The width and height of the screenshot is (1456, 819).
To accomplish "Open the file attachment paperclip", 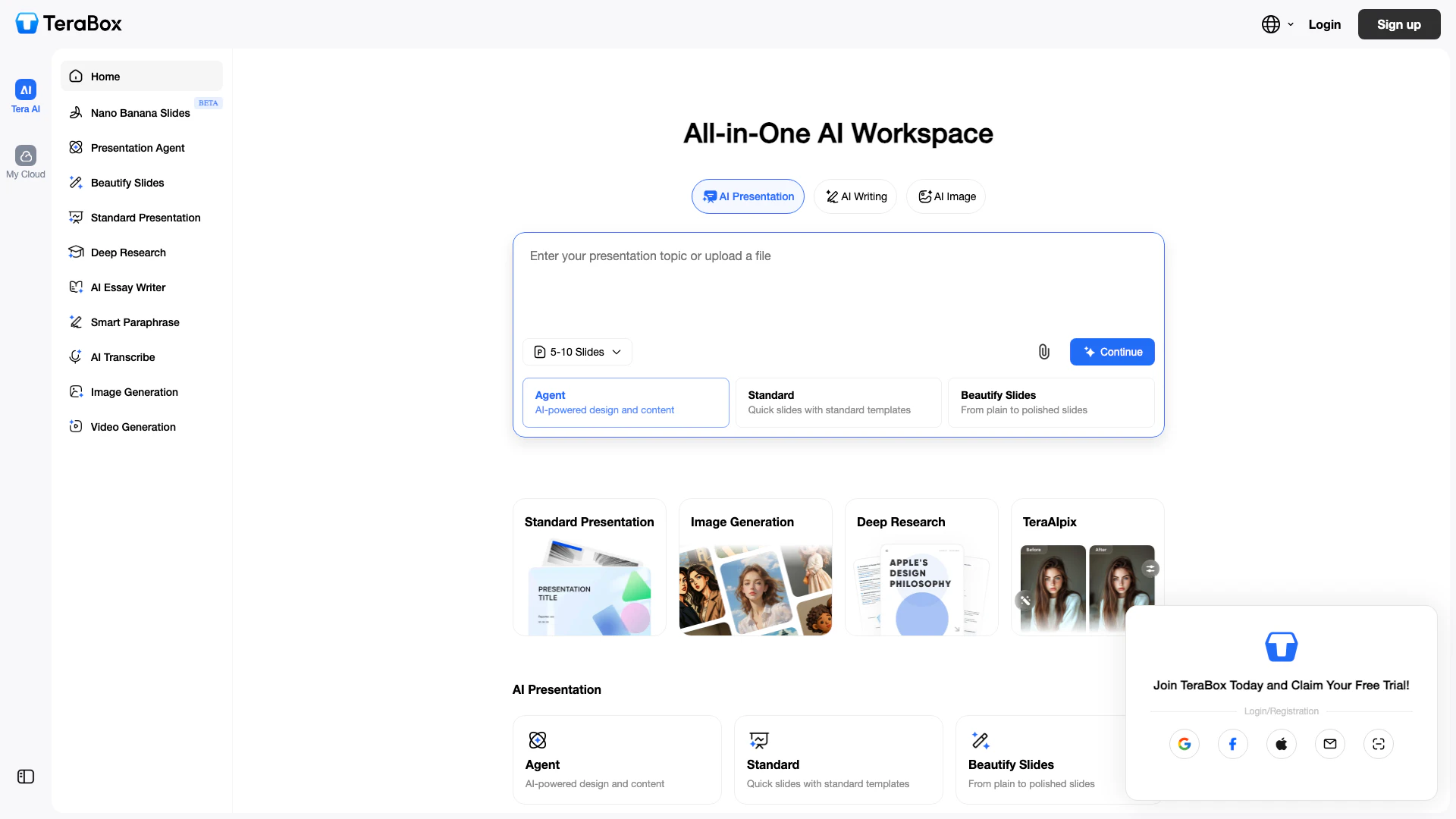I will tap(1043, 351).
